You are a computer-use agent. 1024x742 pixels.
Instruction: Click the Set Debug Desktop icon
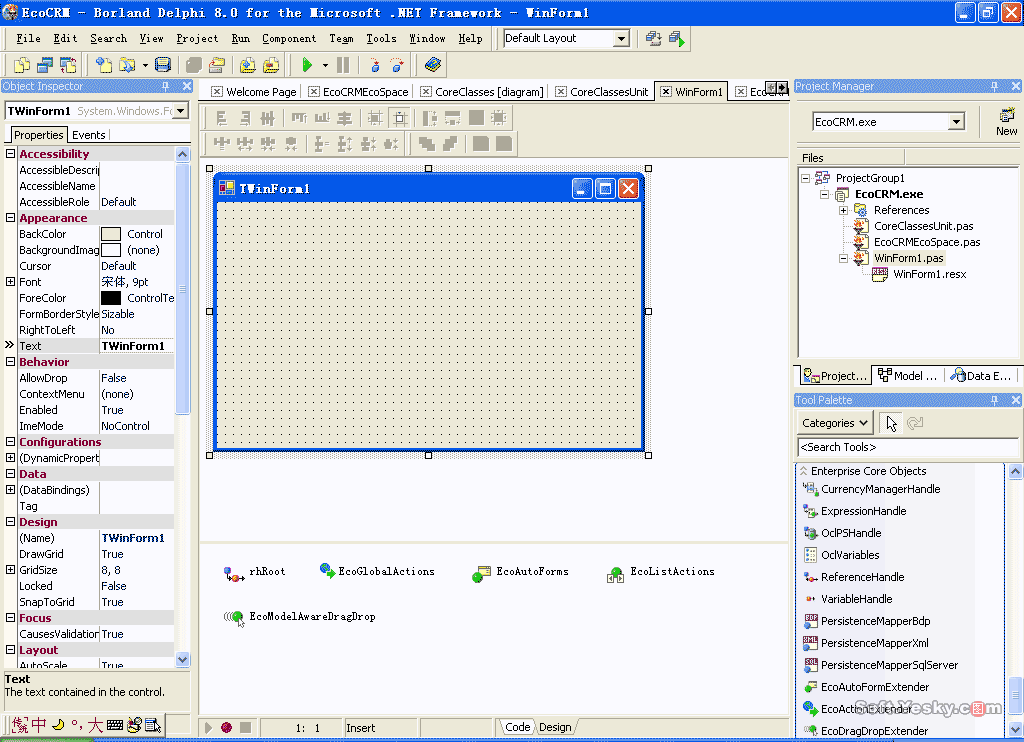(677, 39)
